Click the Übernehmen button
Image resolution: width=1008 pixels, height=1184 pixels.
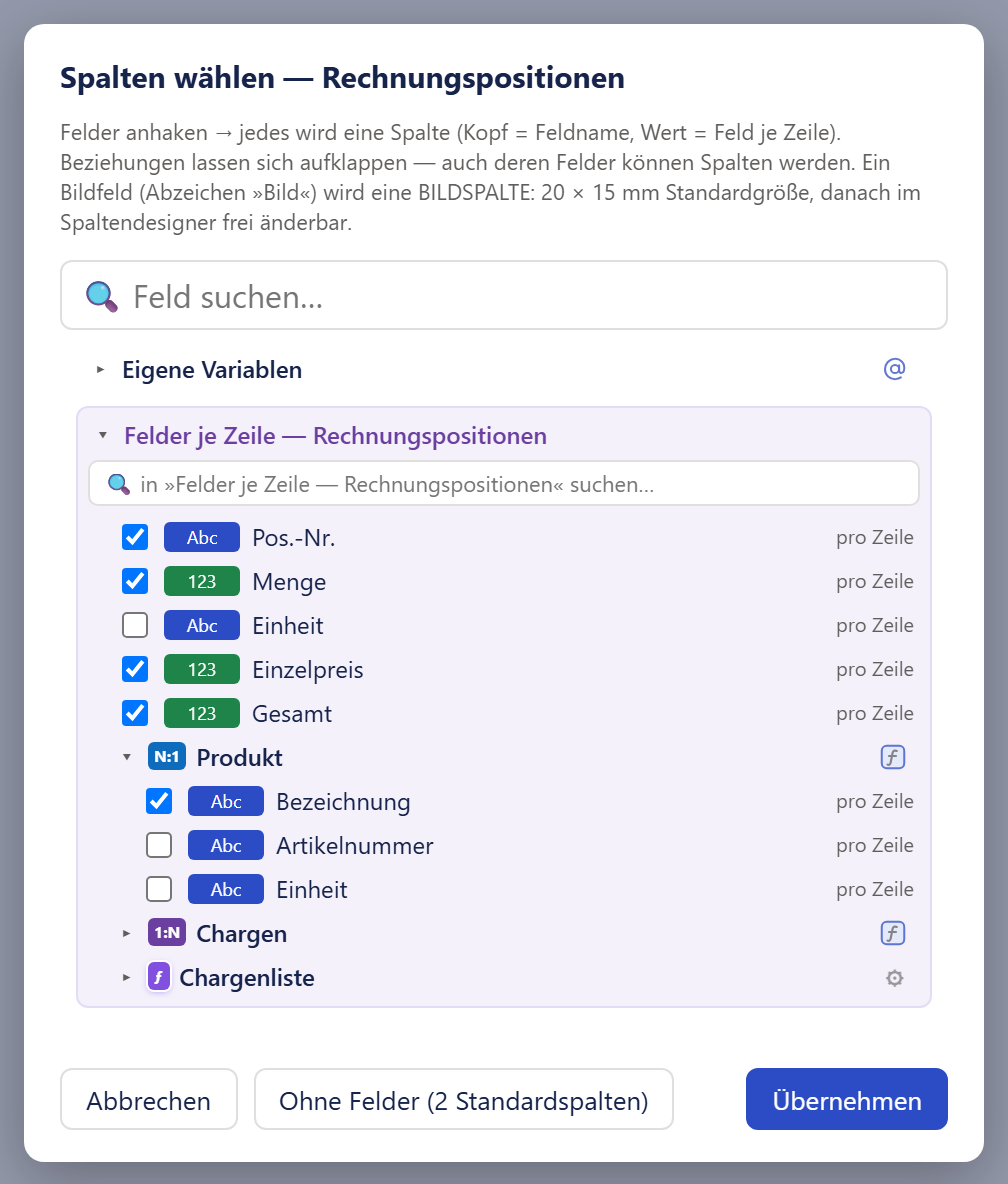pos(846,1099)
